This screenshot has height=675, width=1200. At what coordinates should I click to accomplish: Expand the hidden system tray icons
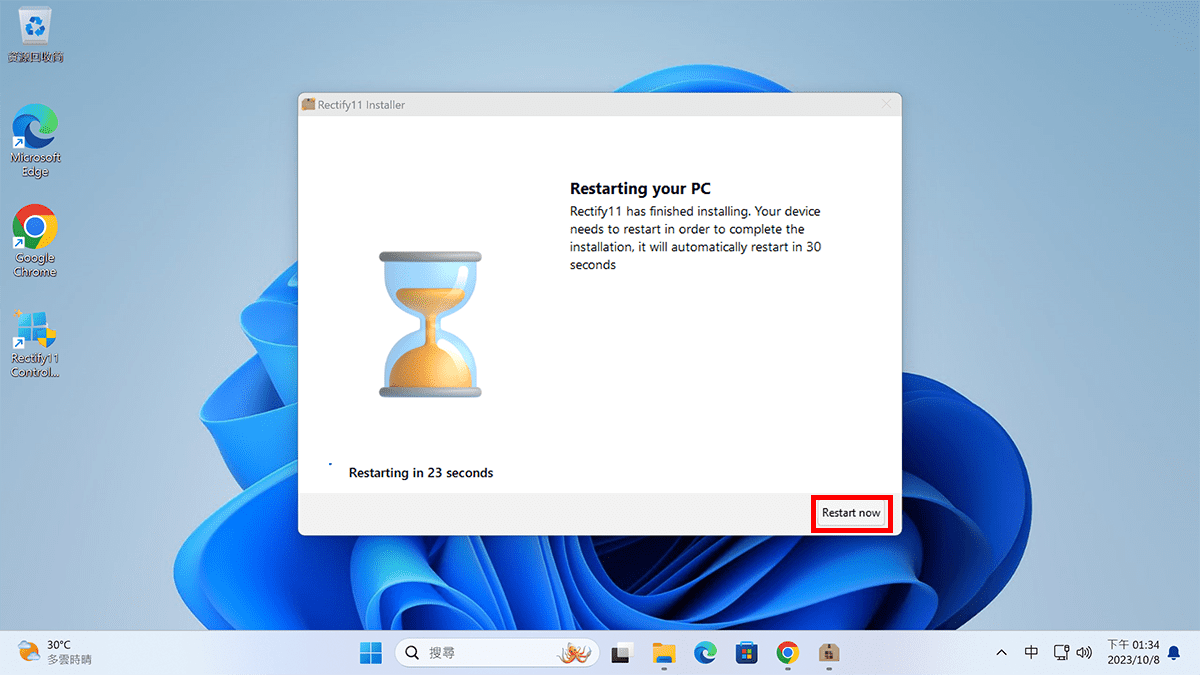point(1001,653)
